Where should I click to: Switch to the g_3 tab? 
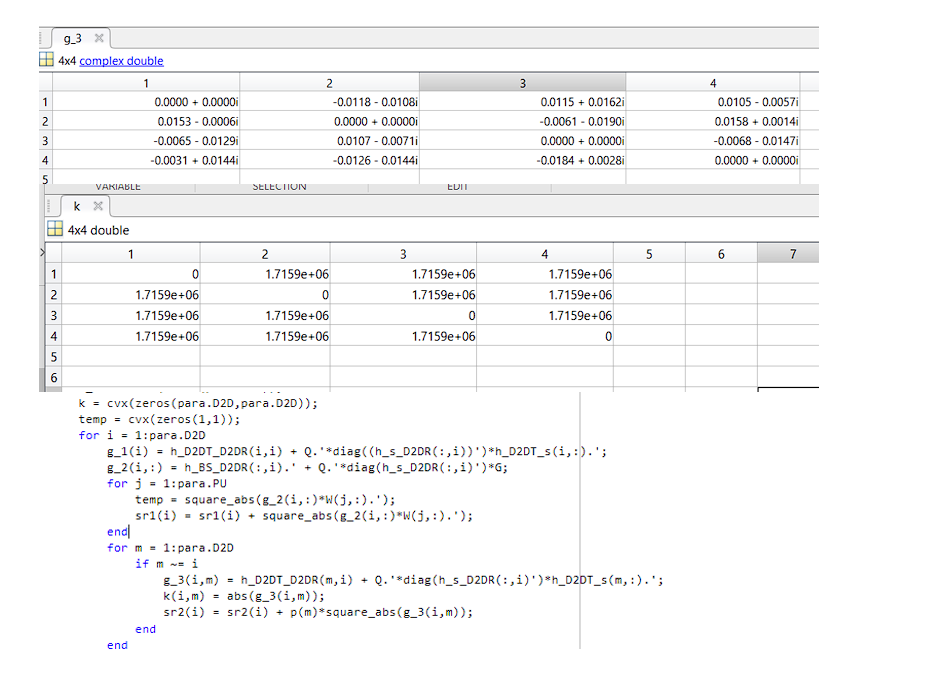tap(73, 38)
